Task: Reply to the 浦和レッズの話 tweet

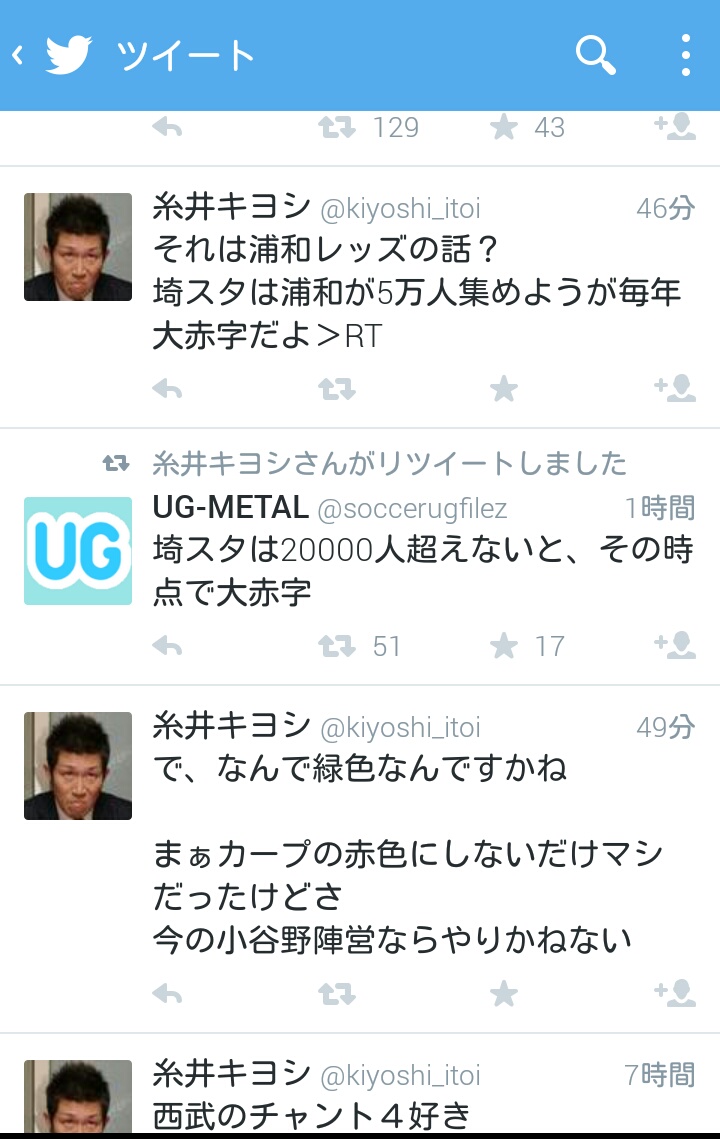Action: (x=167, y=390)
